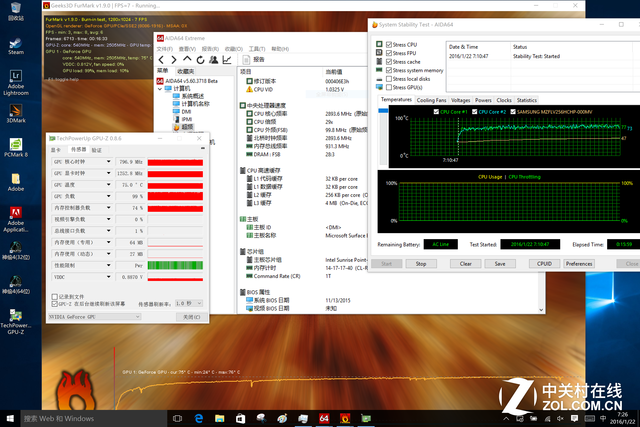Click the AIDA64 up-level arrow icon
The width and height of the screenshot is (640, 427).
187,60
